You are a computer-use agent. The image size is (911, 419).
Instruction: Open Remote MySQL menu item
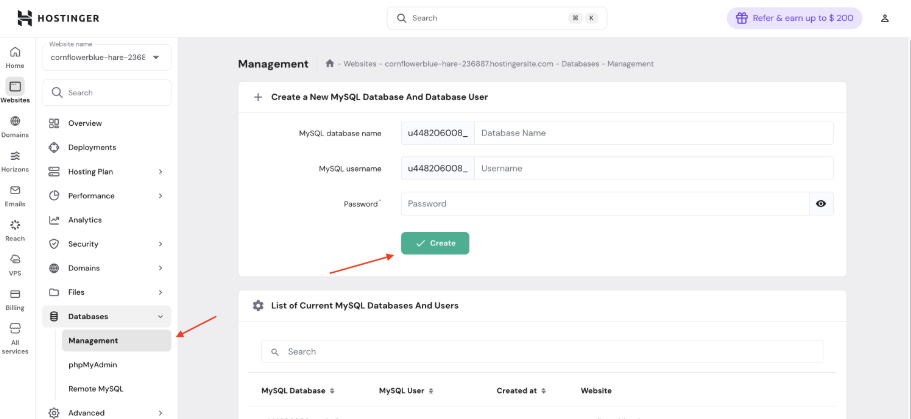click(95, 388)
